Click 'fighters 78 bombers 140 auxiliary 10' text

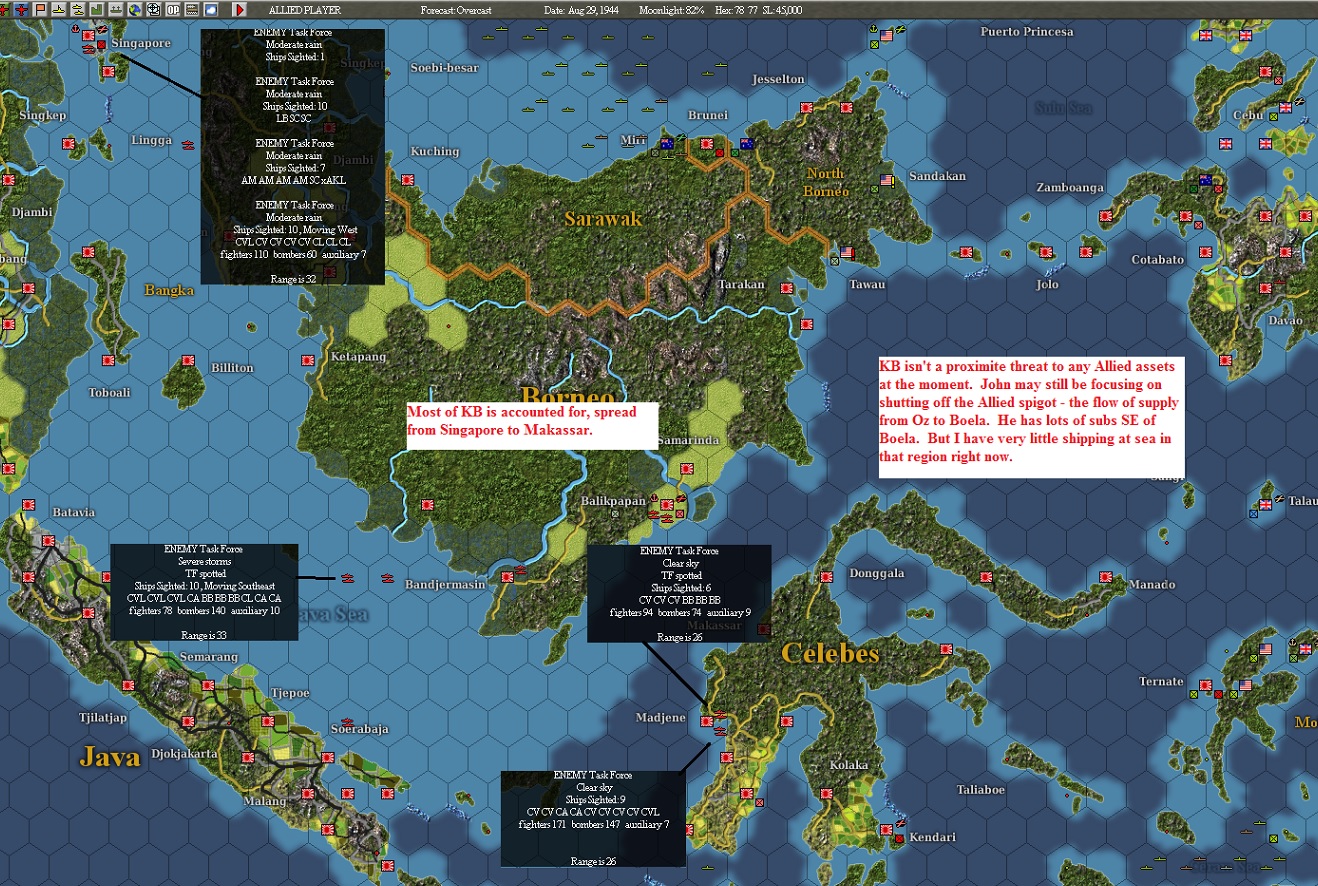204,610
